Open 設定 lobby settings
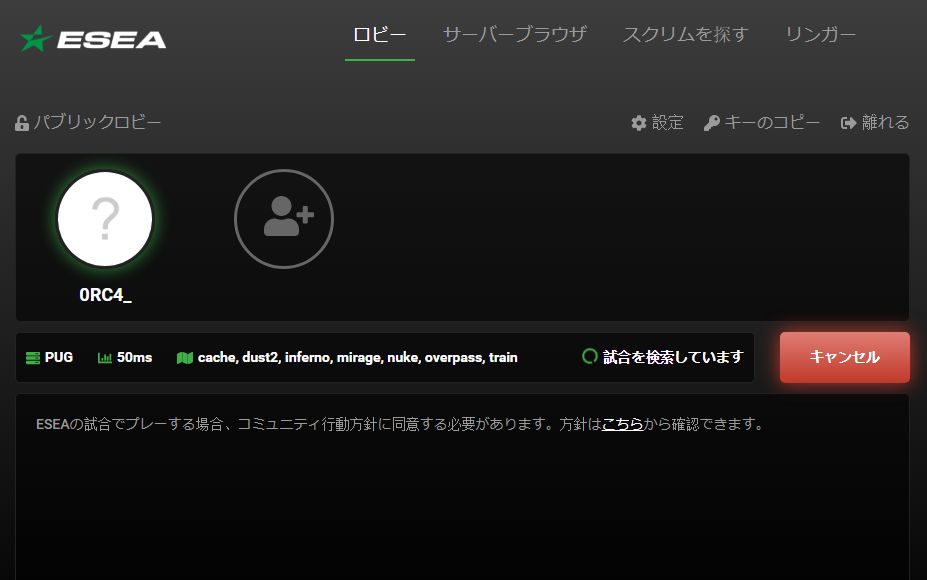 (667, 122)
